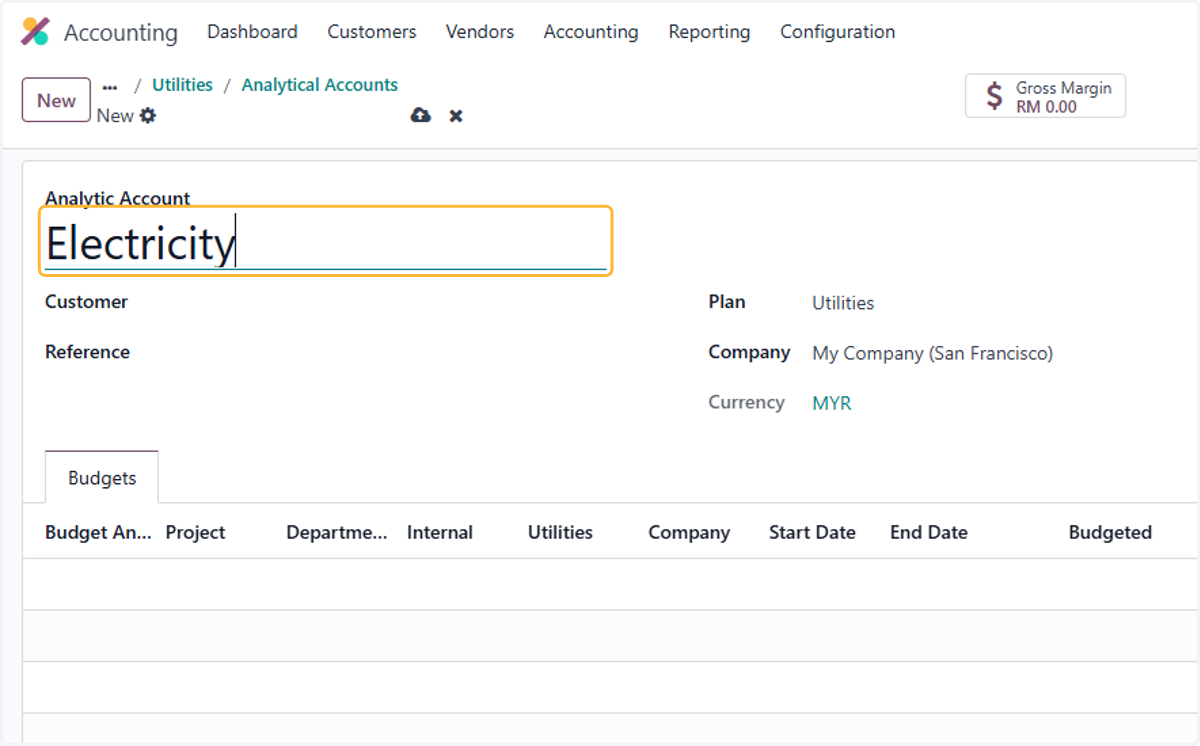Focus the Electricity analytic account name field
1200x746 pixels.
[x=326, y=243]
